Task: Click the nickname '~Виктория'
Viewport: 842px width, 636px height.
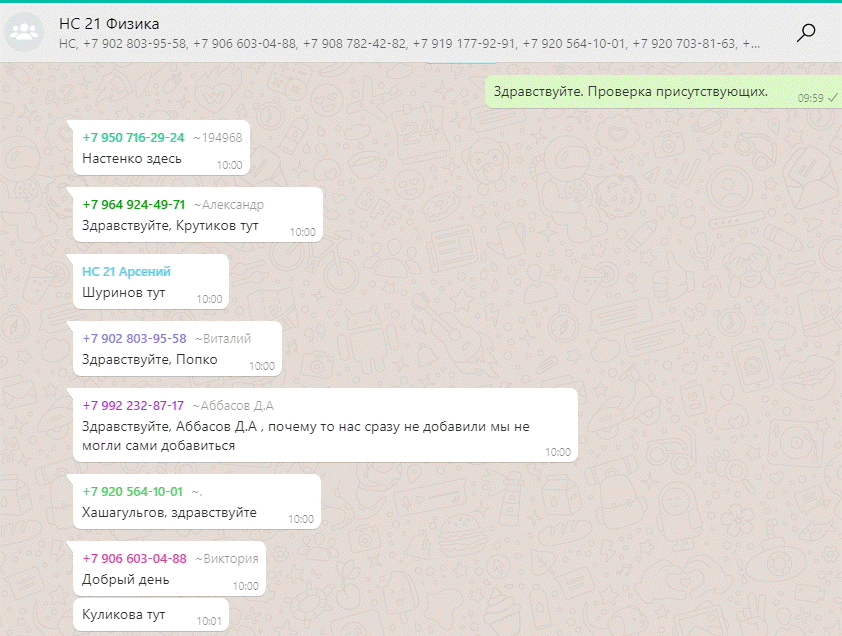Action: click(x=226, y=559)
